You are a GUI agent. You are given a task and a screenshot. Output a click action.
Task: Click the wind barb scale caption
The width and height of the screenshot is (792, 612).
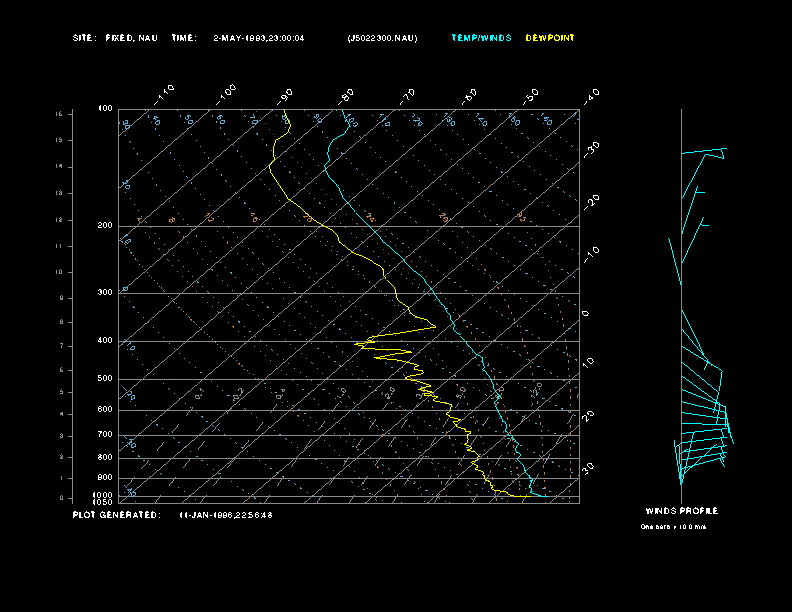(673, 527)
